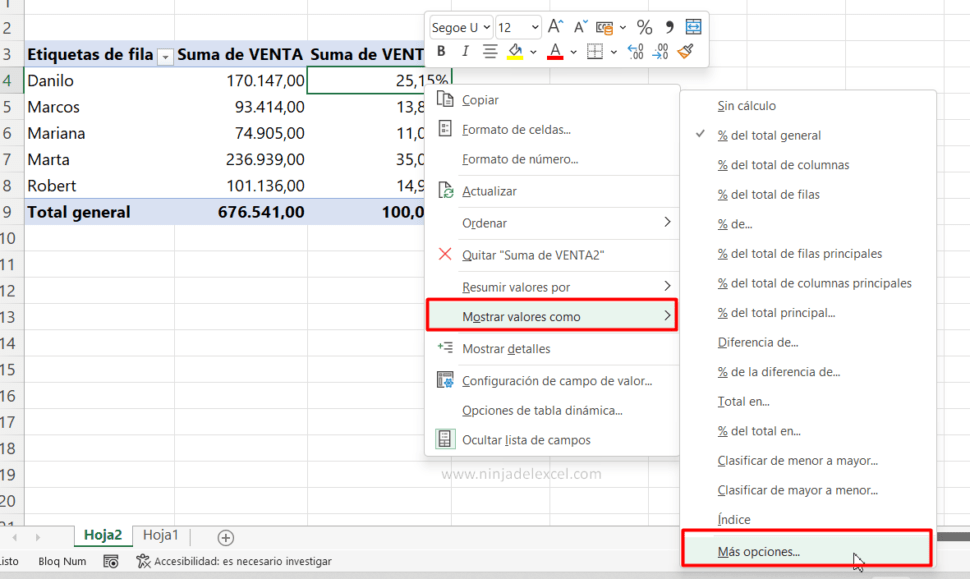The height and width of the screenshot is (579, 970).
Task: Switch to the Hoja1 sheet tab
Action: pyautogui.click(x=159, y=535)
